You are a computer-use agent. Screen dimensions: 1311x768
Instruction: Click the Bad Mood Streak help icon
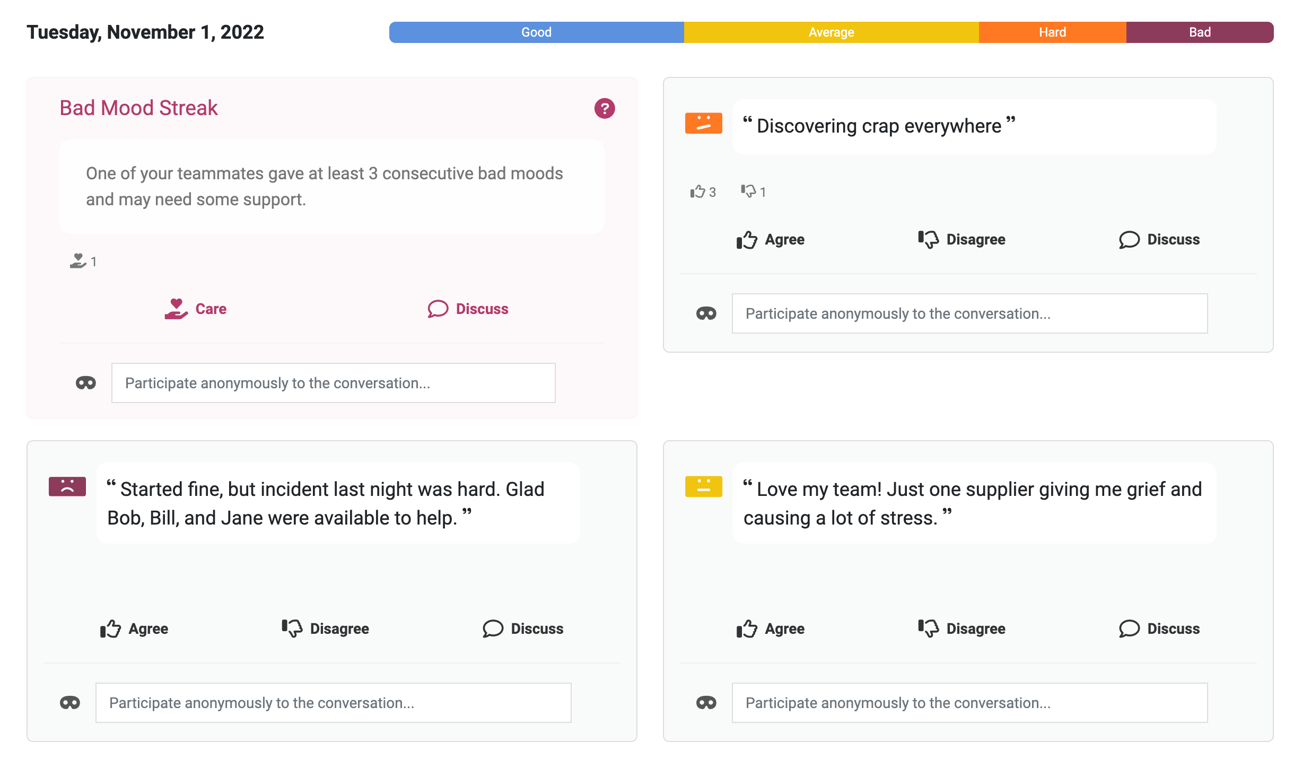(604, 108)
